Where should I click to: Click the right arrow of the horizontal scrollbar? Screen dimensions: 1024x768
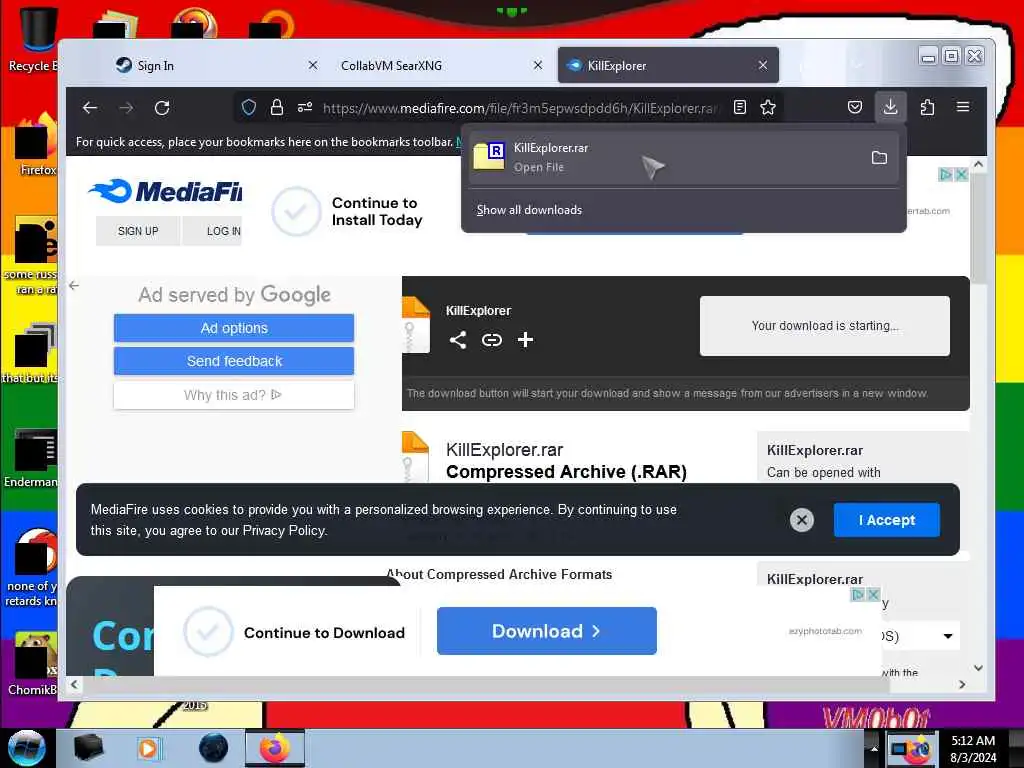pyautogui.click(x=962, y=684)
